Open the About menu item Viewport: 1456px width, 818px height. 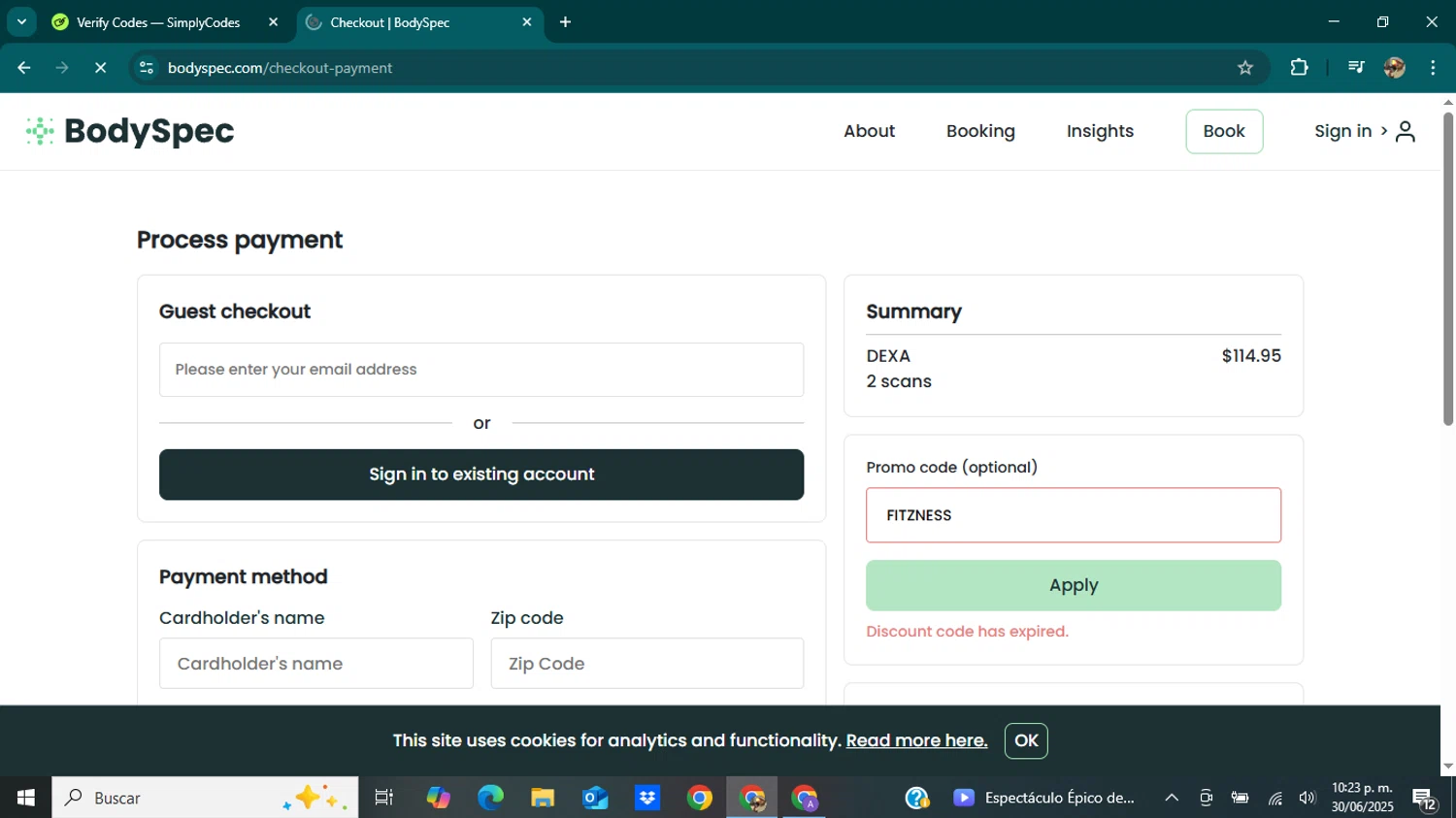pos(869,131)
